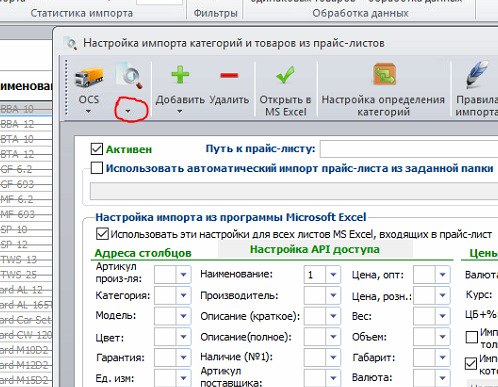Enable automatic price-list import from folder checkbox

click(x=97, y=168)
